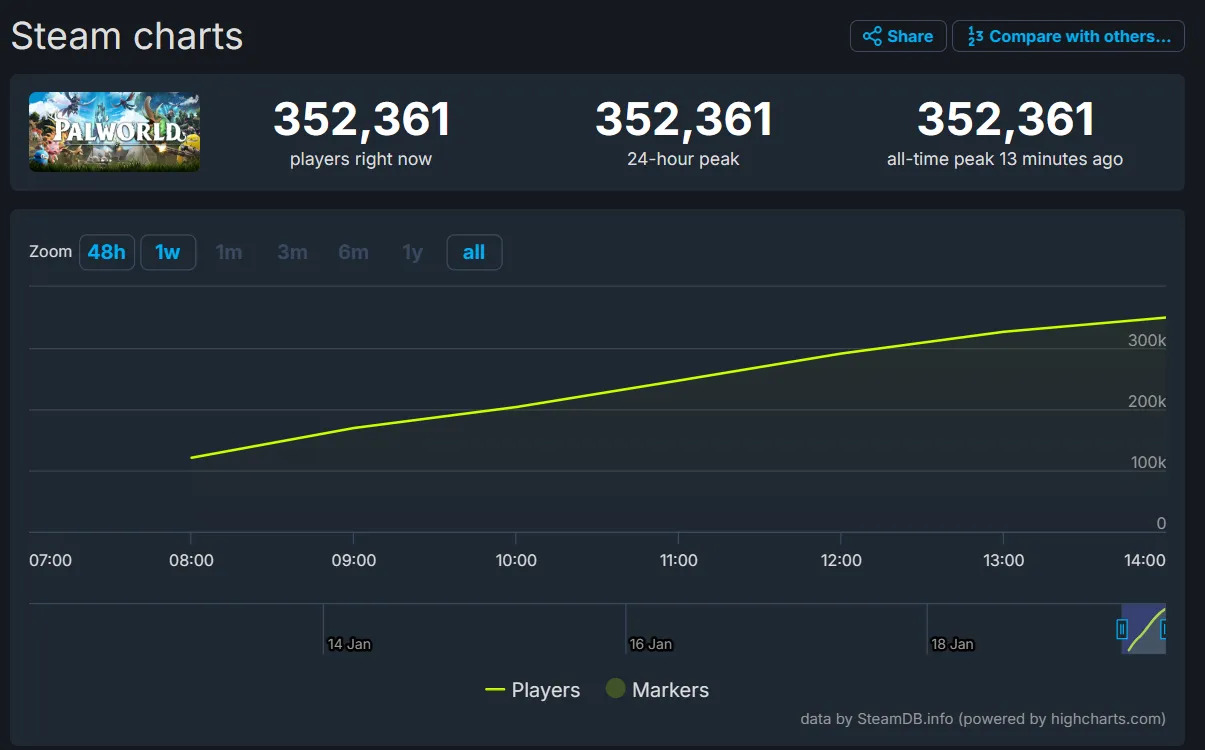The width and height of the screenshot is (1205, 750).
Task: Click the Share button
Action: [898, 36]
